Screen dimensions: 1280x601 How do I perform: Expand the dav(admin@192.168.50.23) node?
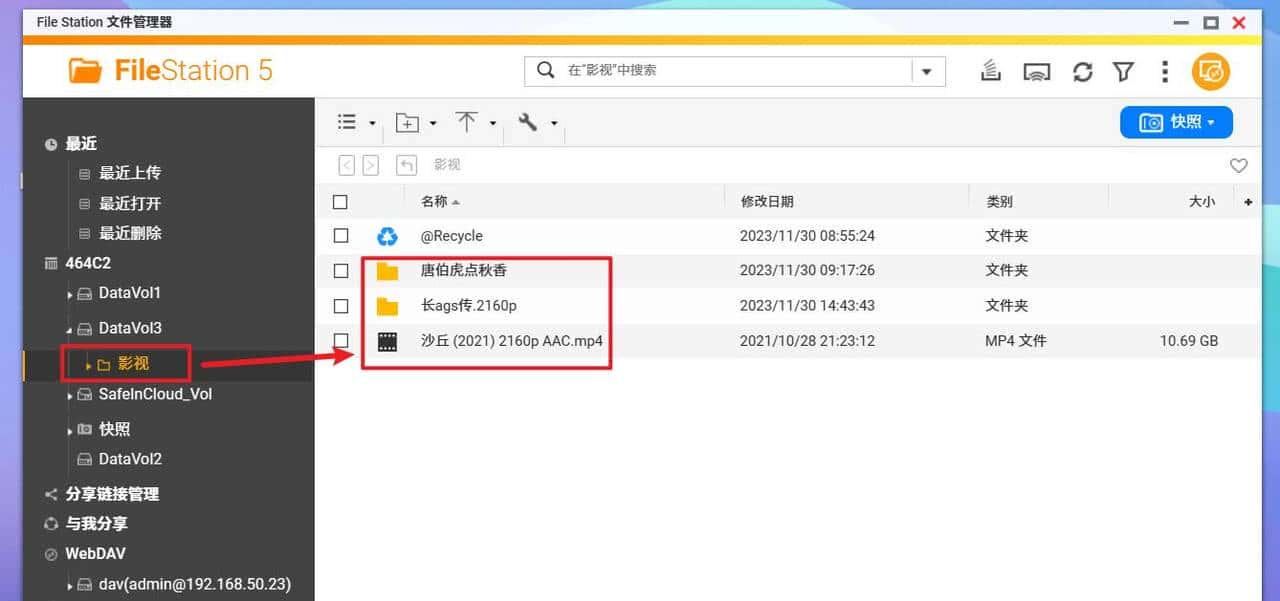(x=70, y=586)
